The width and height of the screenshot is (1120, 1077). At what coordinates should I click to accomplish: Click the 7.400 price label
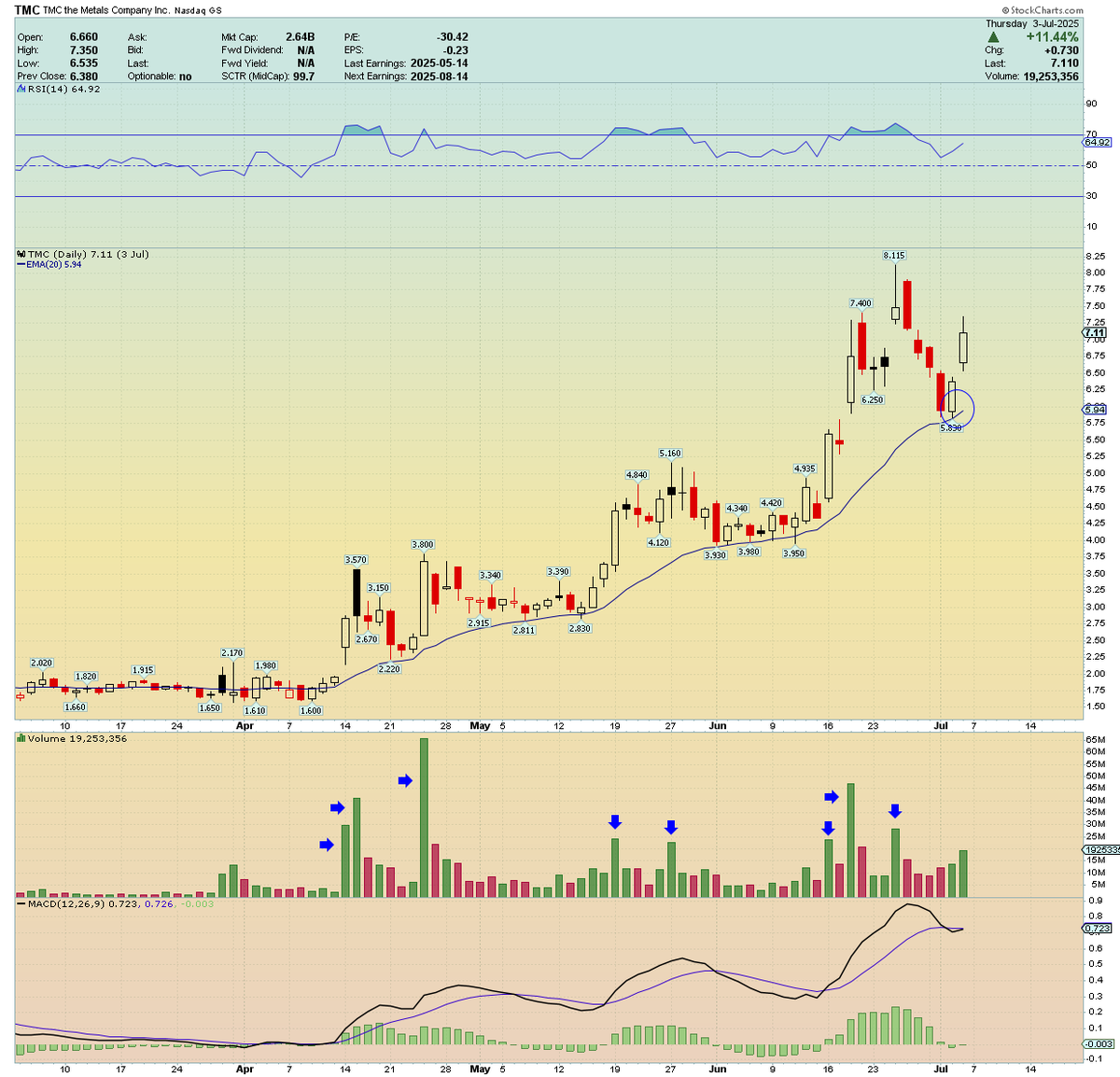[x=861, y=303]
